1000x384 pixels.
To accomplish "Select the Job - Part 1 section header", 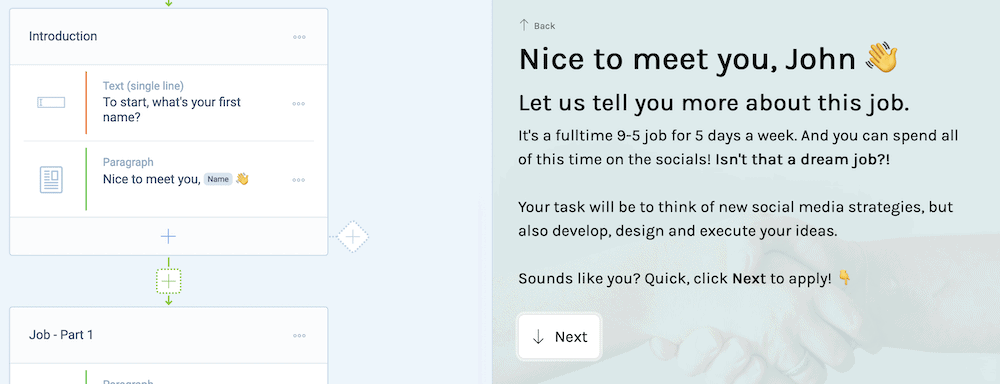I will [x=168, y=335].
